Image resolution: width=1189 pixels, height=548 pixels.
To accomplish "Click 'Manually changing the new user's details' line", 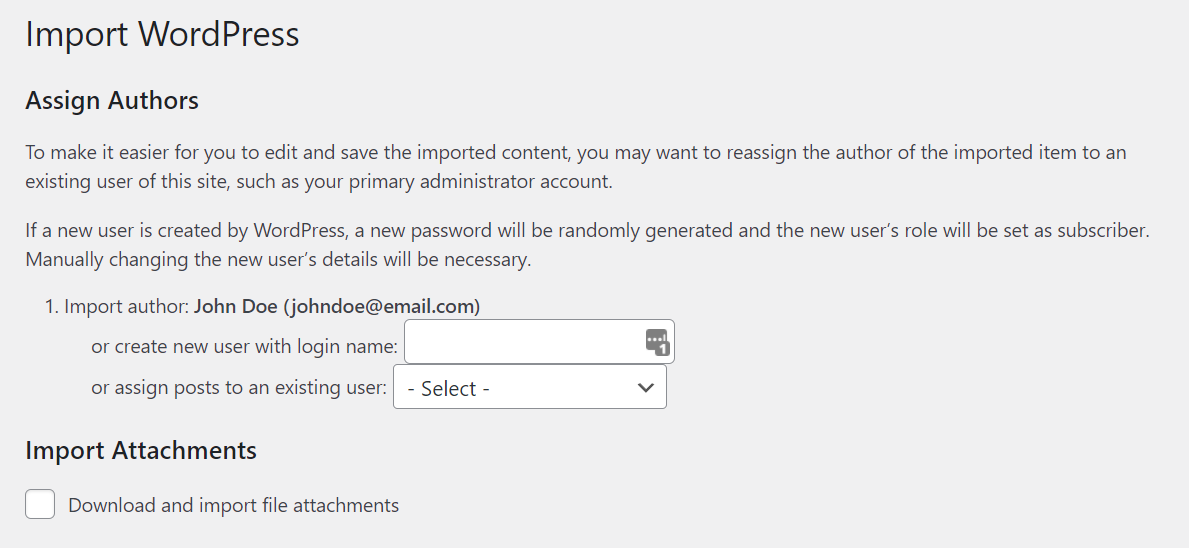I will [x=278, y=260].
